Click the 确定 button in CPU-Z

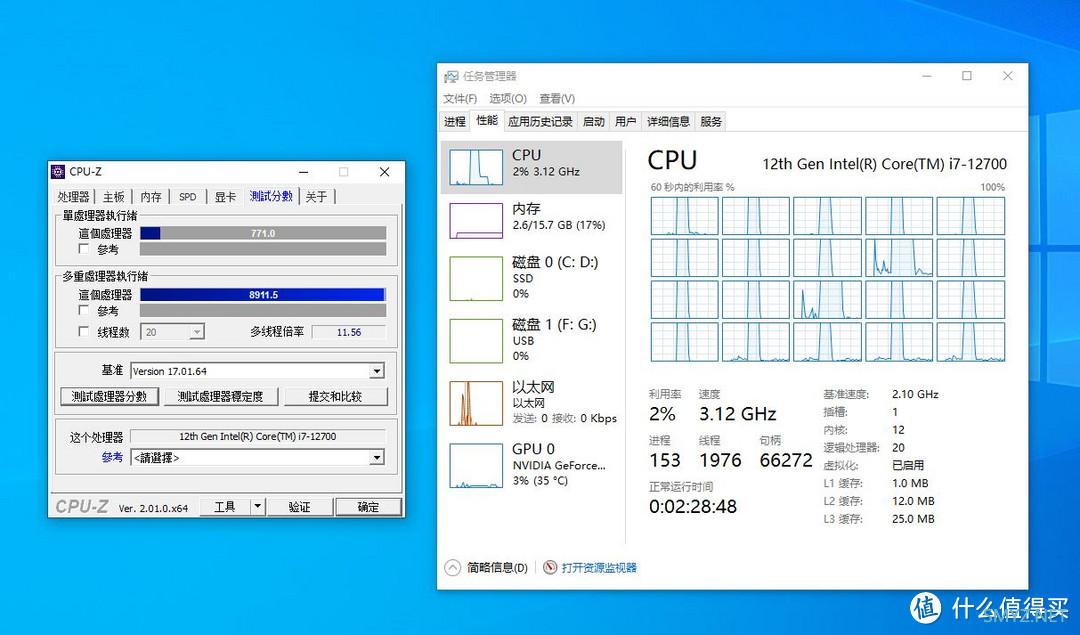click(x=368, y=507)
